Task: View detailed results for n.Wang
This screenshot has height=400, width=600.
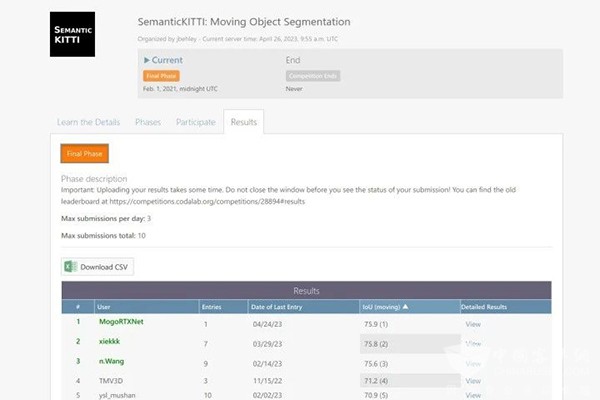Action: pyautogui.click(x=473, y=362)
